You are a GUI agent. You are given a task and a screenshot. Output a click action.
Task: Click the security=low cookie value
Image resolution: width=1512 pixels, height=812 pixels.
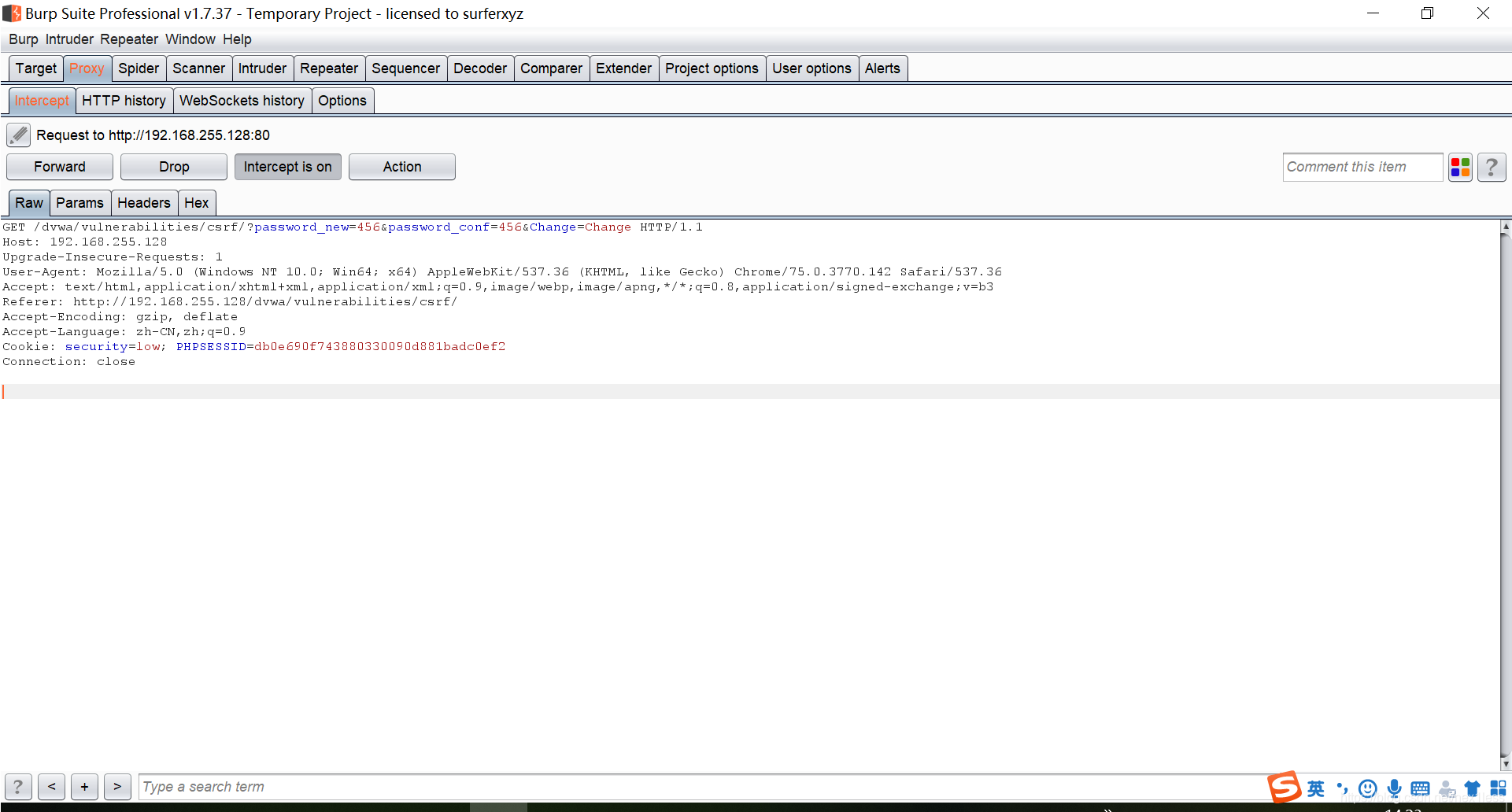click(x=113, y=347)
